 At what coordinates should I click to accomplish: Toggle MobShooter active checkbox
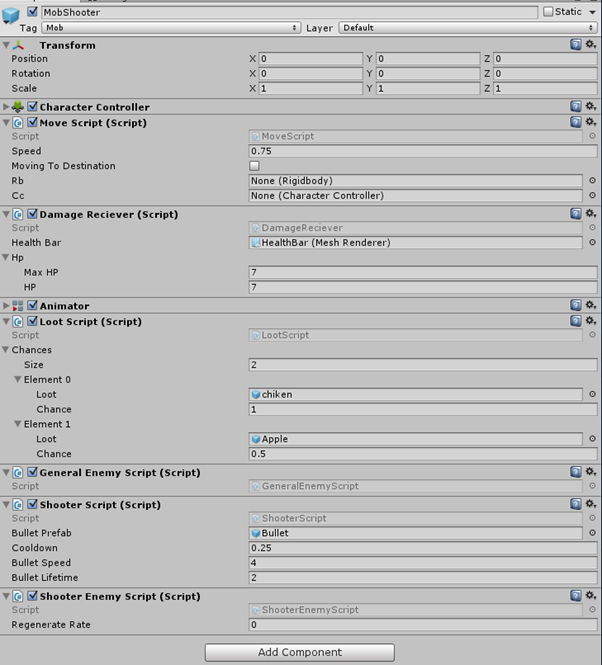click(32, 11)
